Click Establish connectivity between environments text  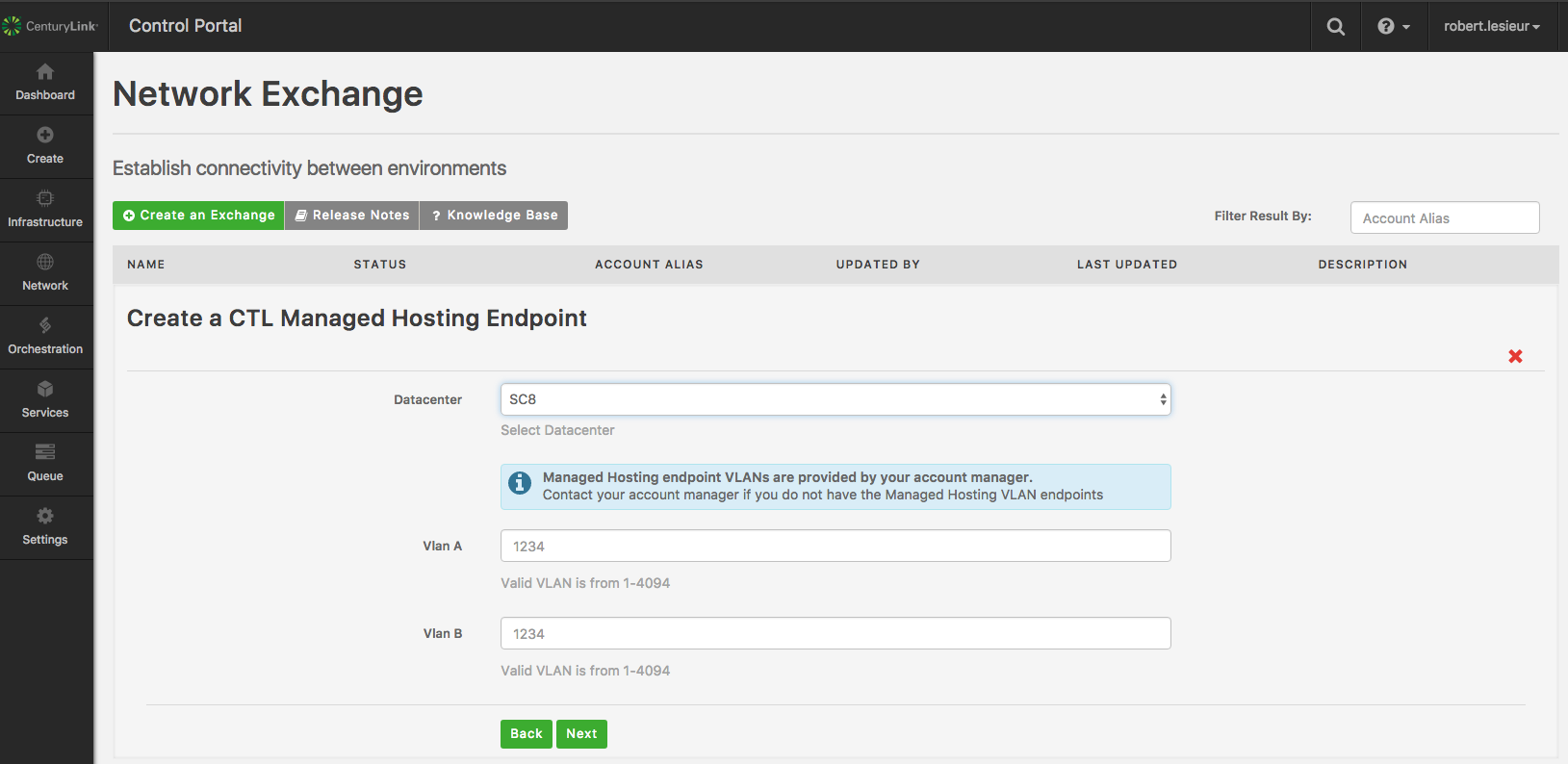(x=309, y=168)
